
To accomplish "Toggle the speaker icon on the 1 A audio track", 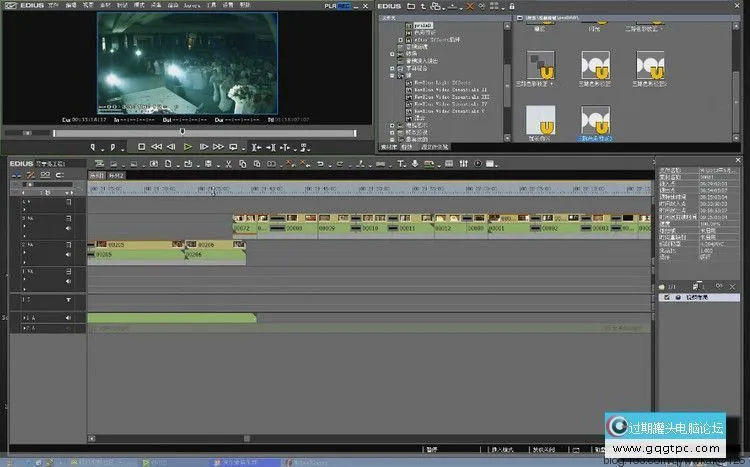I will click(x=68, y=317).
